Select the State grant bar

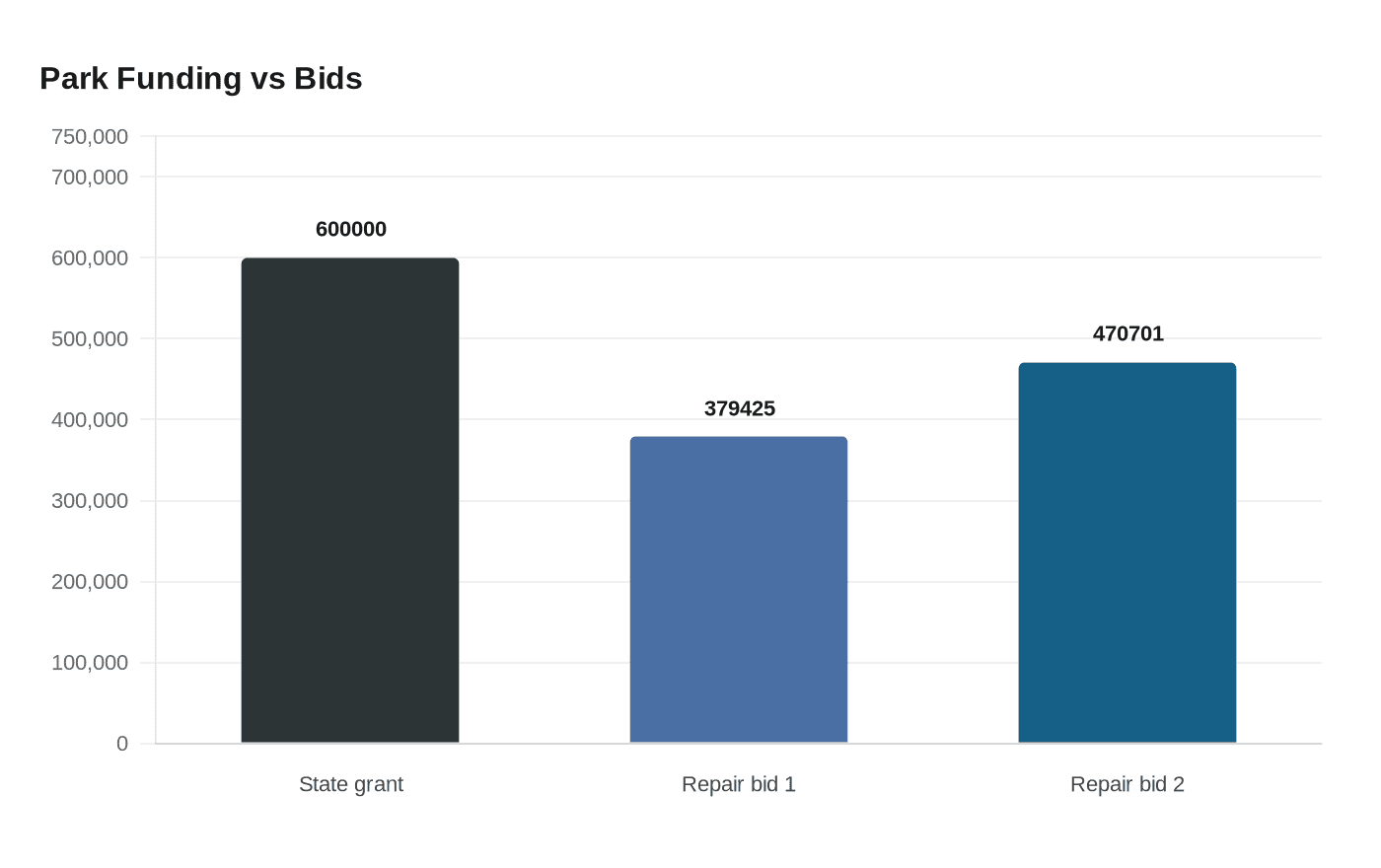pos(350,500)
